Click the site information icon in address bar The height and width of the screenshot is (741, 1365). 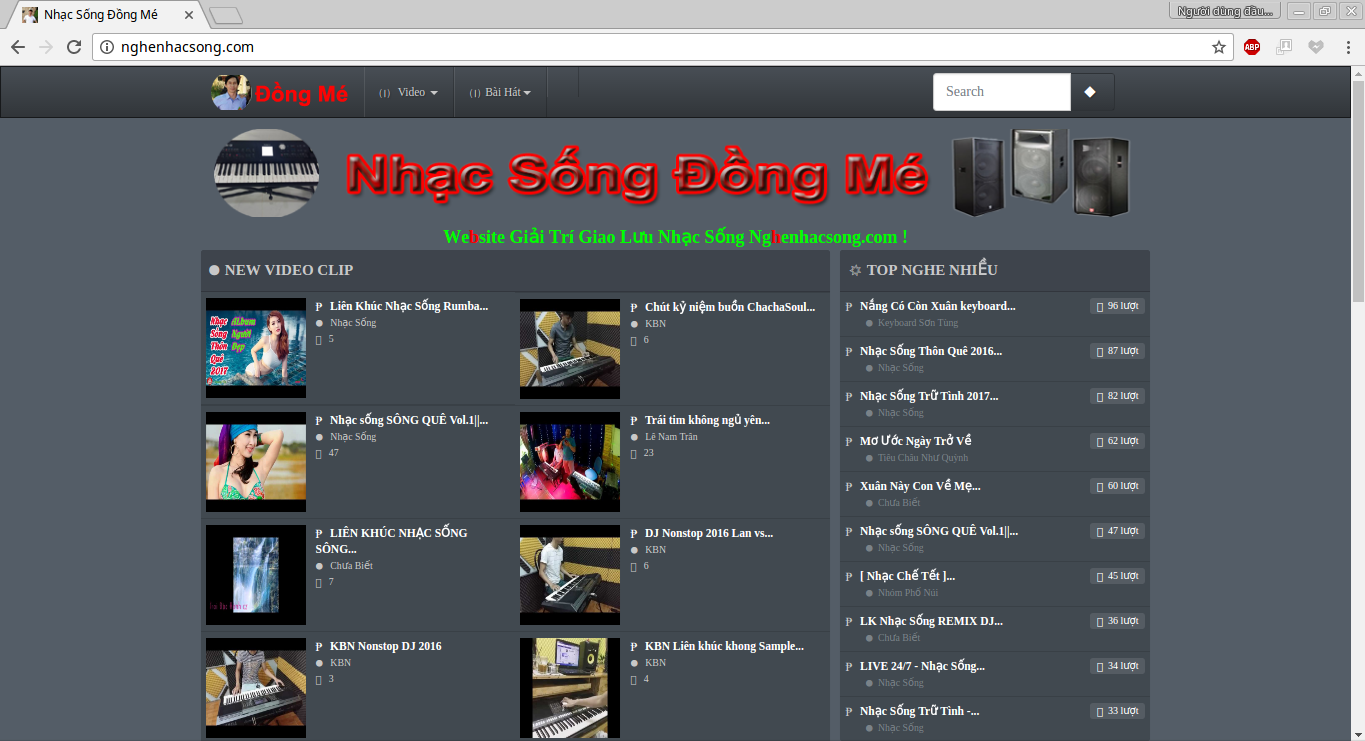pyautogui.click(x=107, y=47)
